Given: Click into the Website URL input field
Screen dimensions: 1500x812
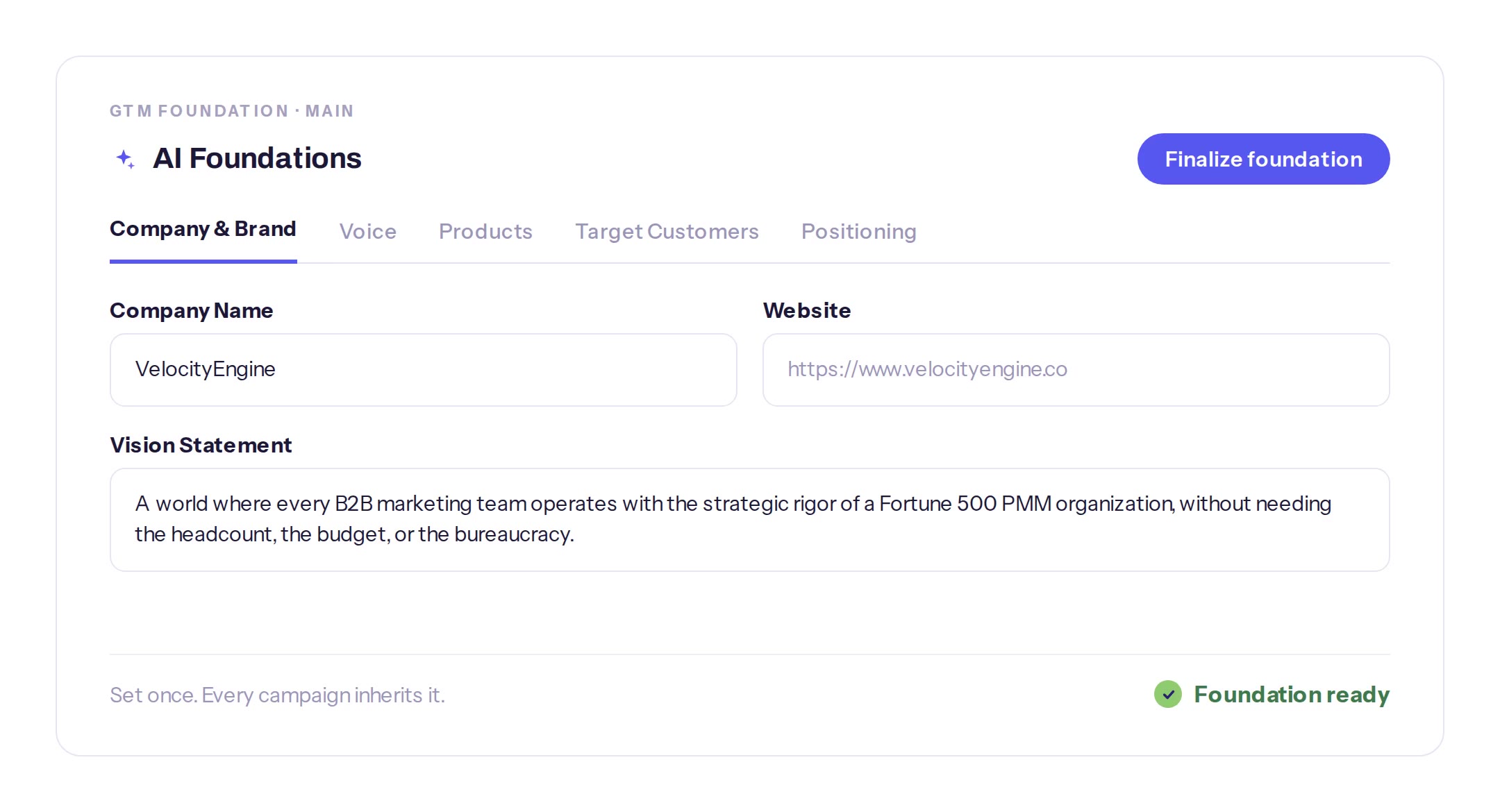Looking at the screenshot, I should click(1076, 369).
